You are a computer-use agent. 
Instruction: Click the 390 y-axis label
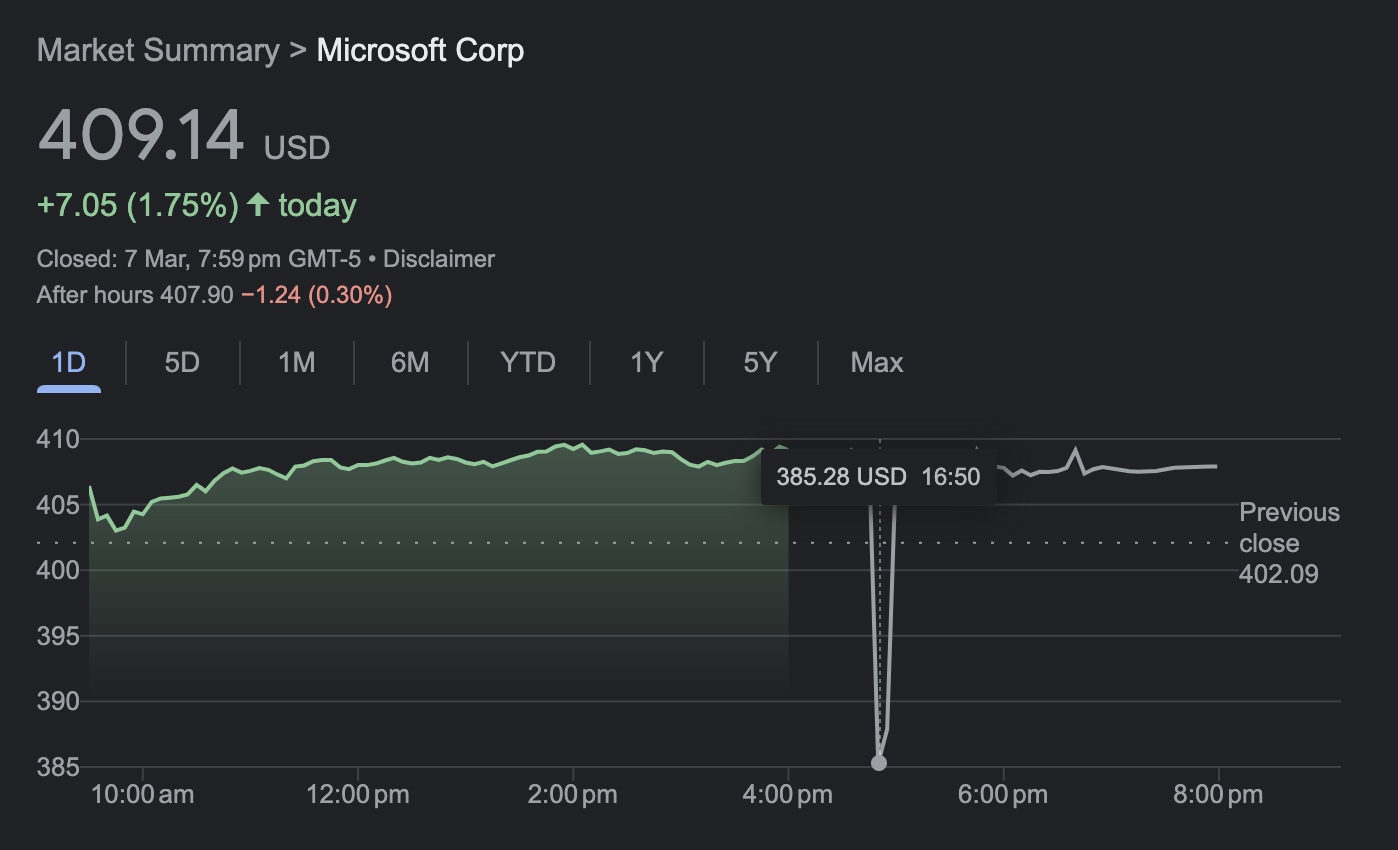pyautogui.click(x=58, y=701)
